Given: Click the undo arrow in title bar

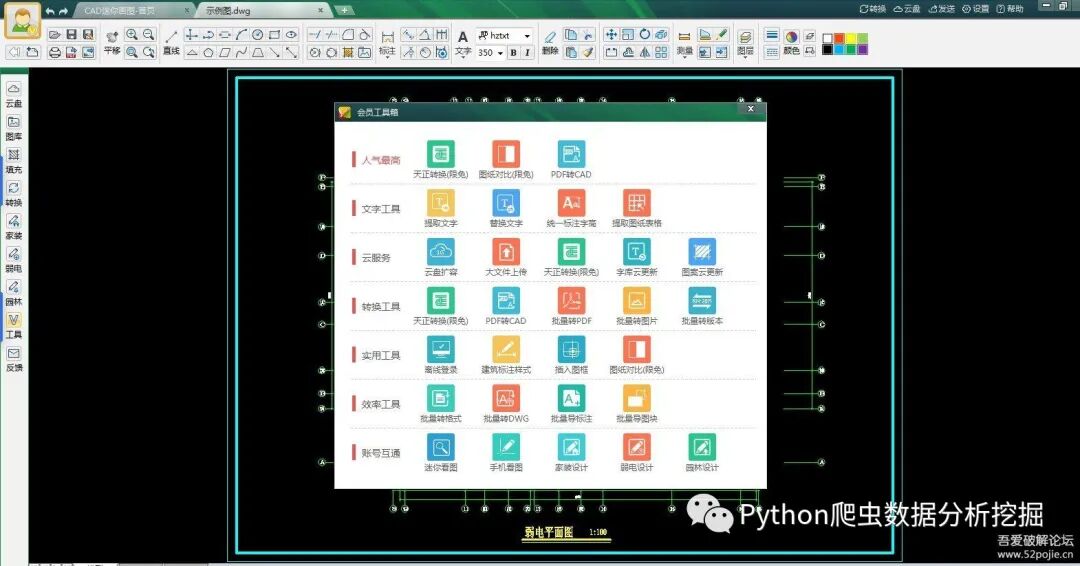Looking at the screenshot, I should click(50, 11).
